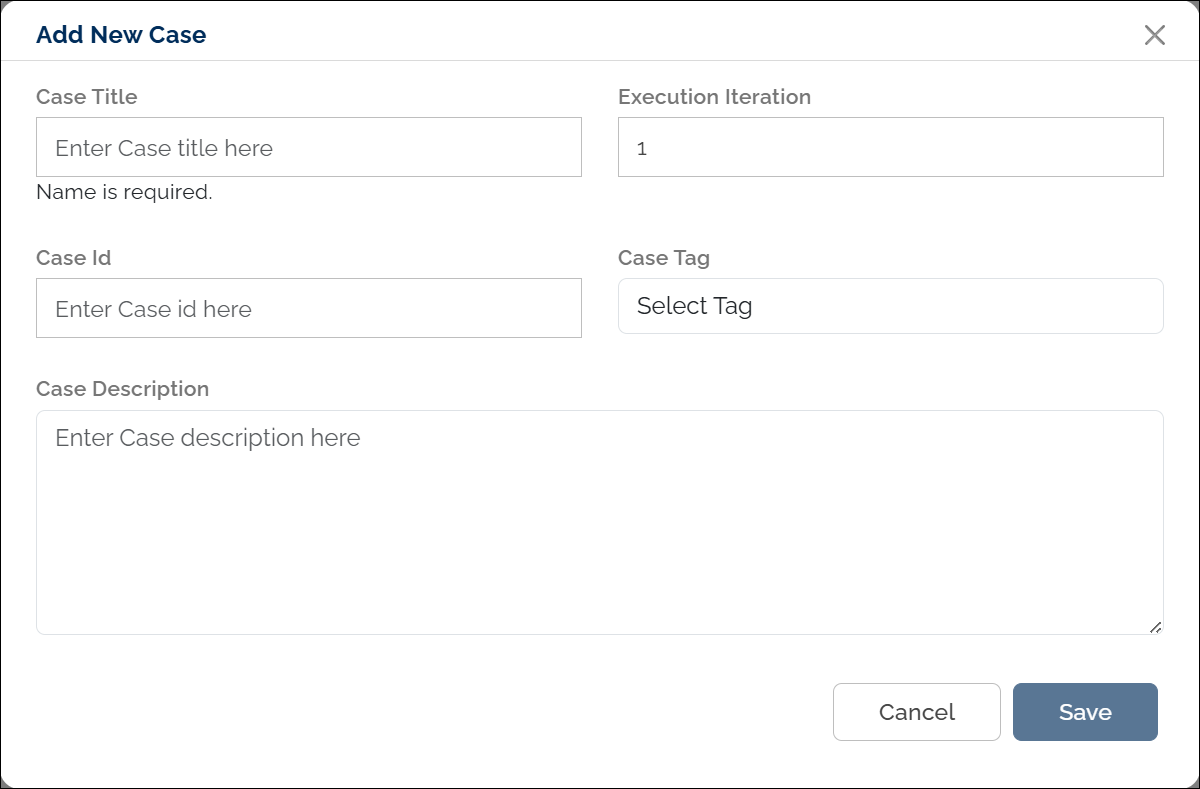Click the 'Enter Case id here' placeholder
This screenshot has height=789, width=1200.
pos(153,309)
